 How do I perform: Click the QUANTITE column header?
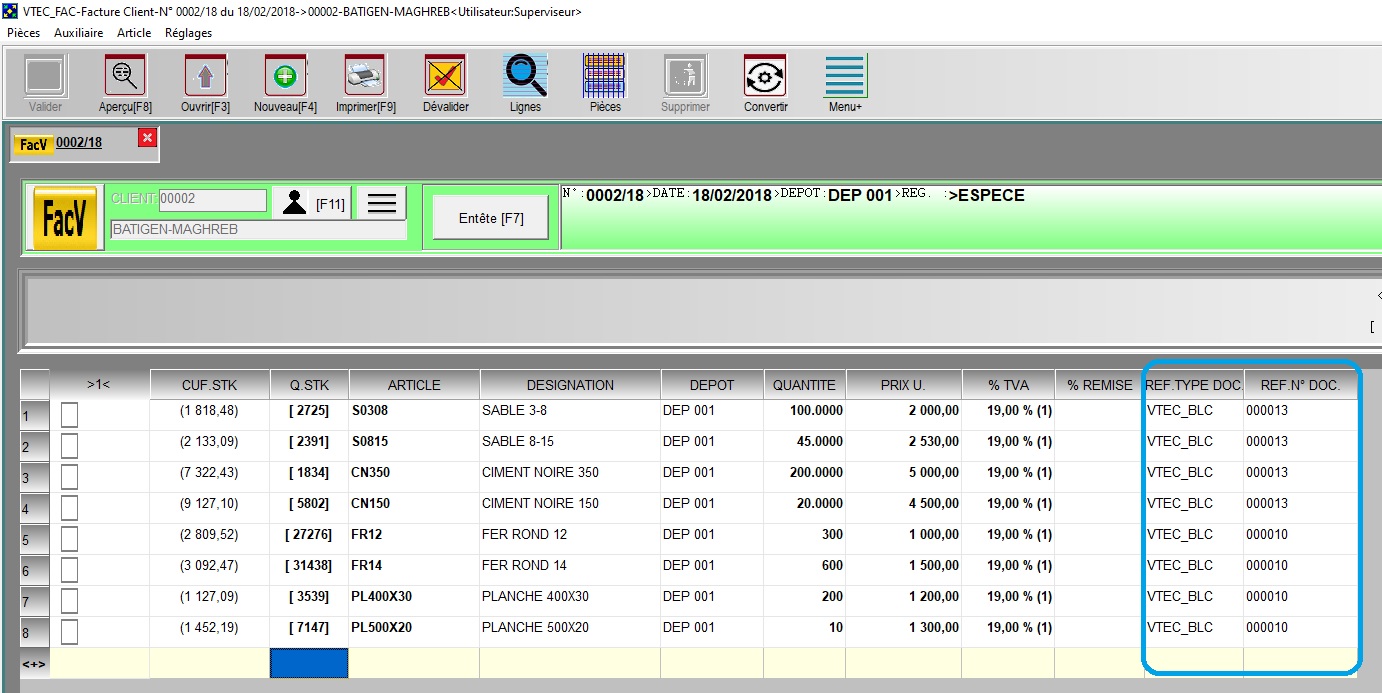tap(804, 384)
